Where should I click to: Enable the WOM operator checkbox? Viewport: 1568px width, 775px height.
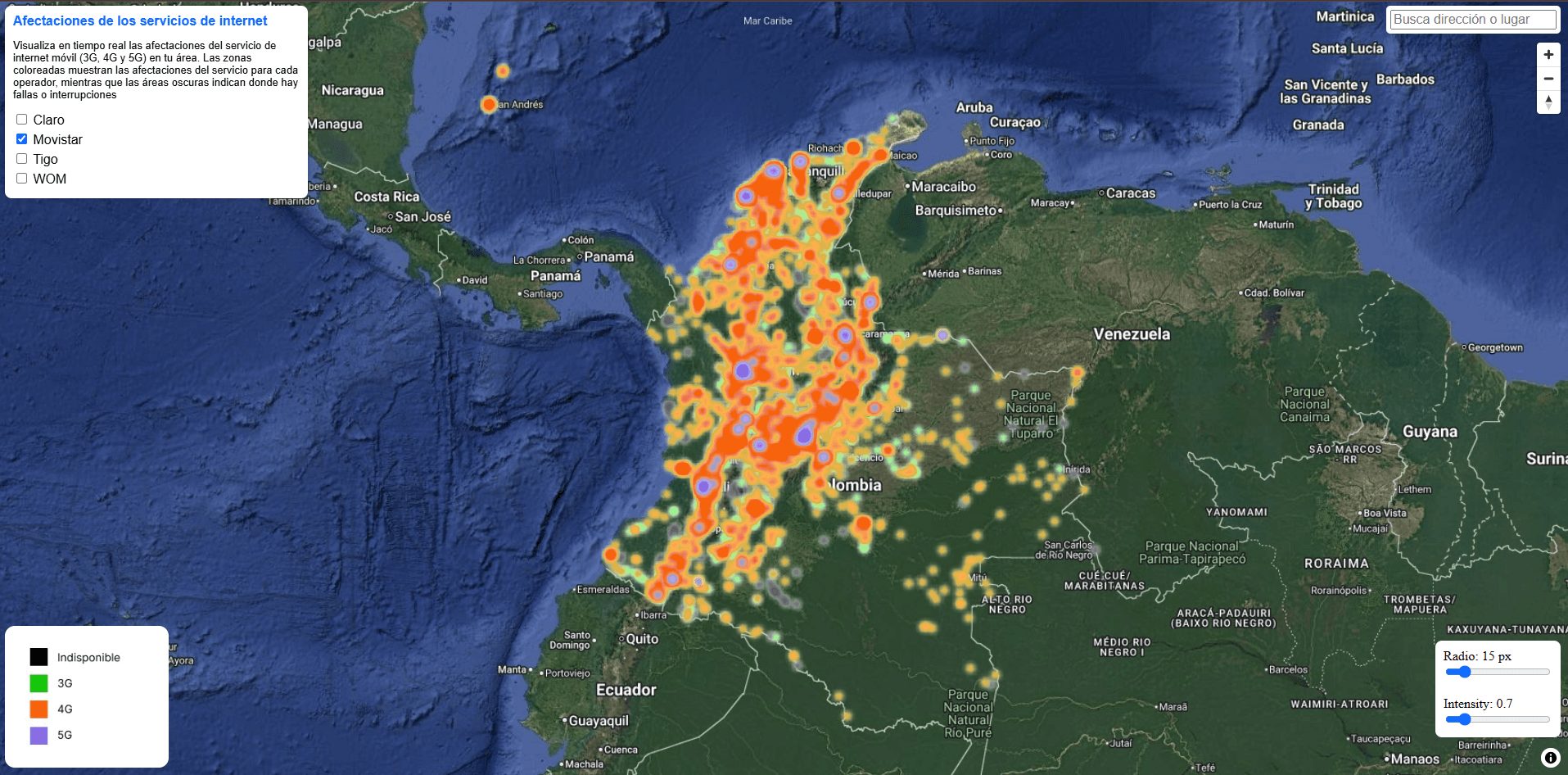click(22, 179)
